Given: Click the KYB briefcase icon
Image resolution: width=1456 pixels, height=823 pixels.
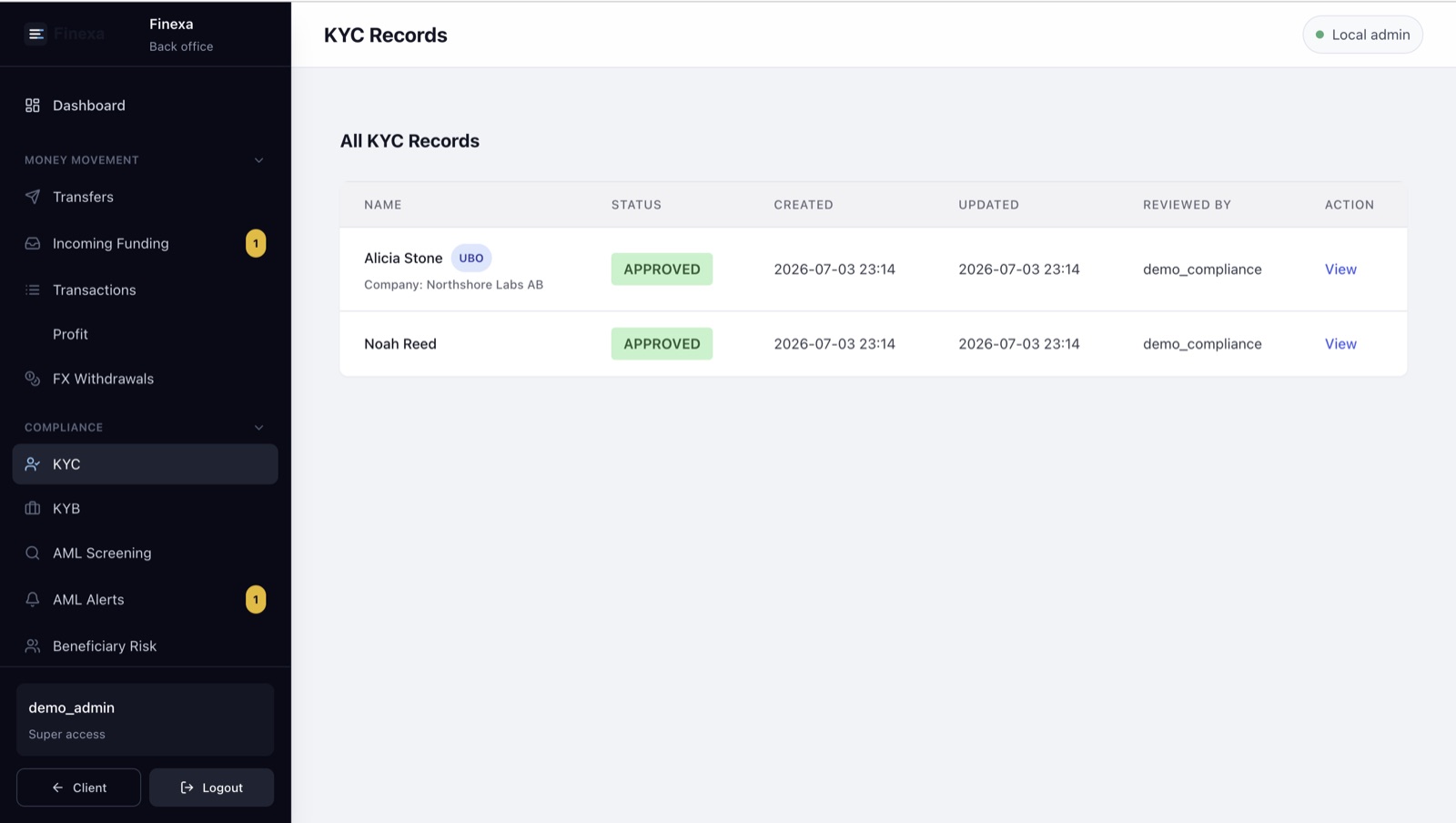Looking at the screenshot, I should 33,508.
